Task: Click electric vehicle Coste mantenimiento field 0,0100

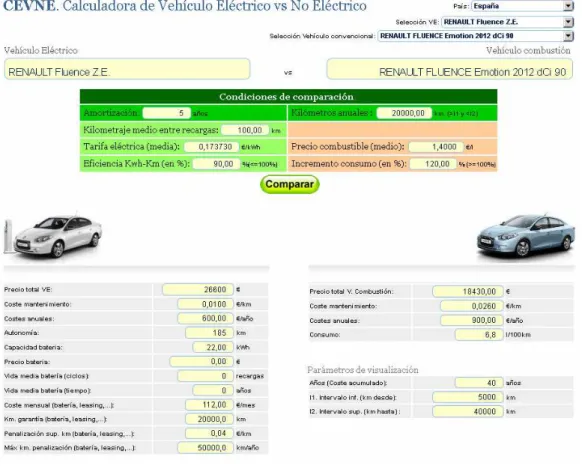Action: coord(205,304)
